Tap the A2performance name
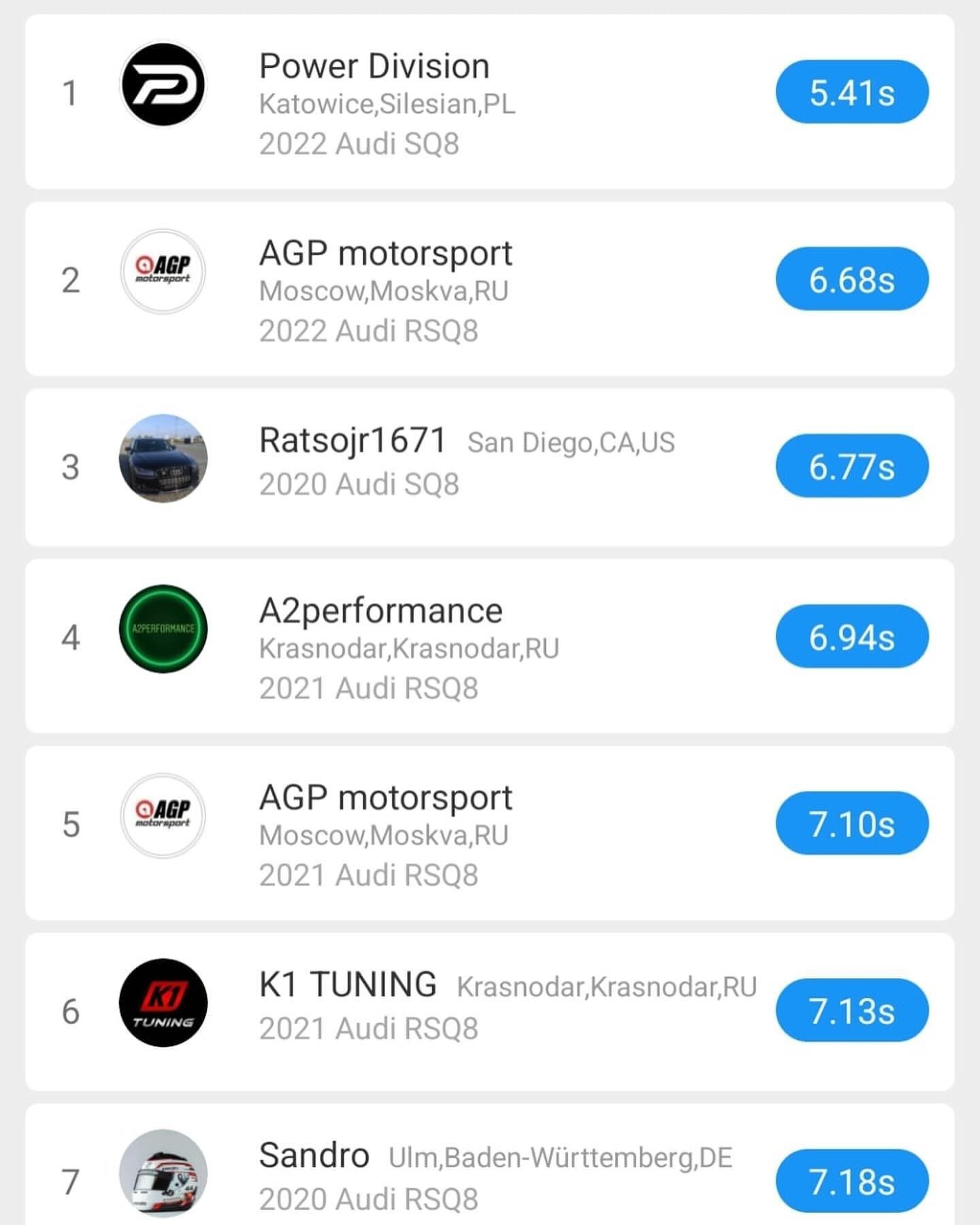The height and width of the screenshot is (1225, 980). pos(380,610)
